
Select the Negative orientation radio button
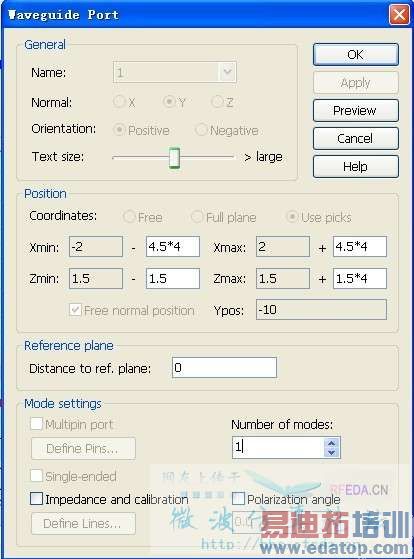(x=201, y=129)
